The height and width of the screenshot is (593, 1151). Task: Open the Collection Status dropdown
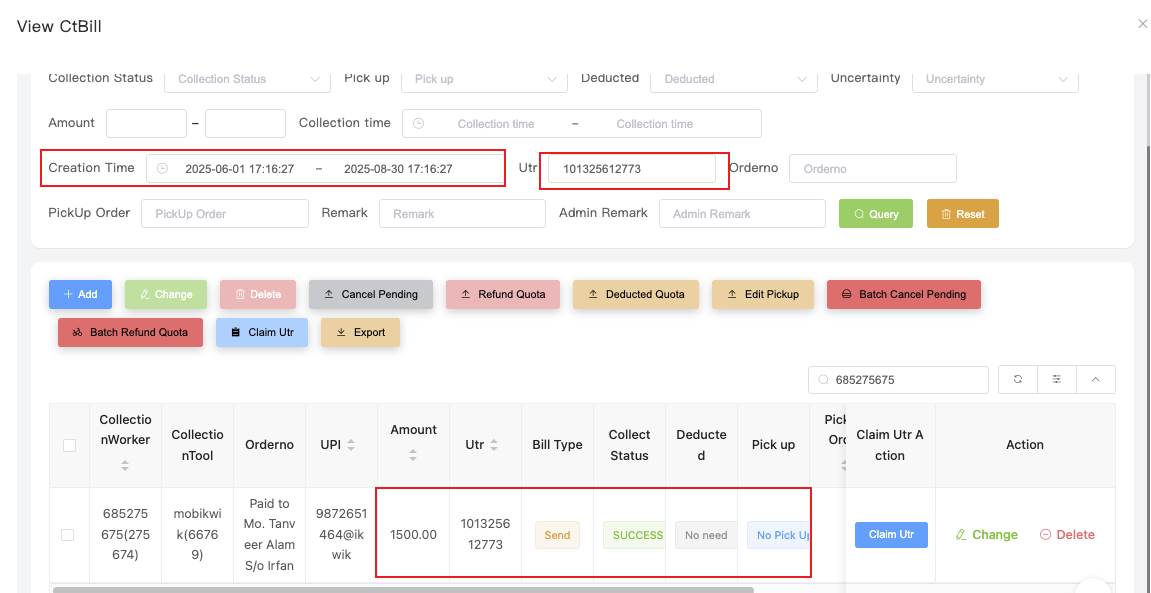point(247,79)
